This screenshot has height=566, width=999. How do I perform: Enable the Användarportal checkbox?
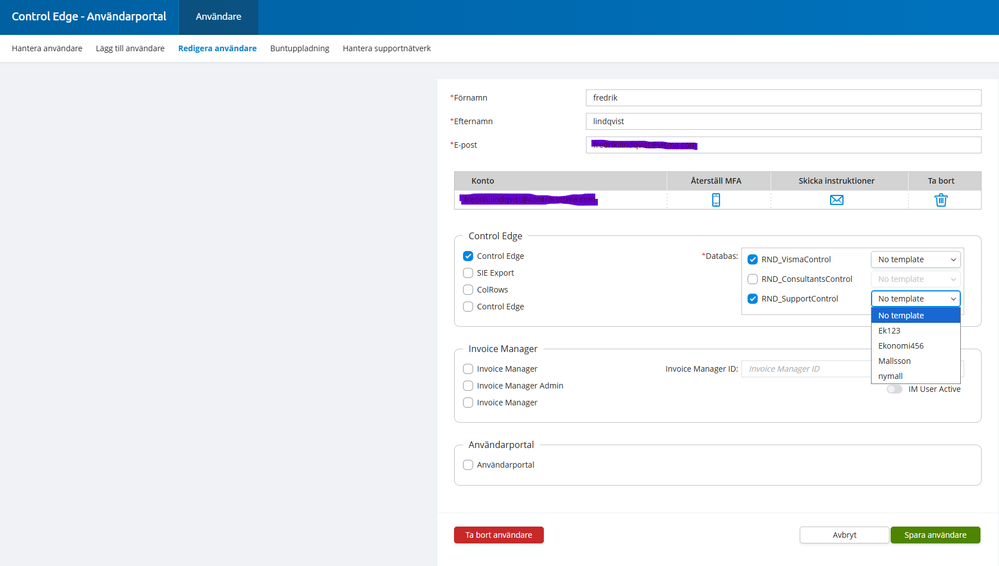tap(468, 465)
